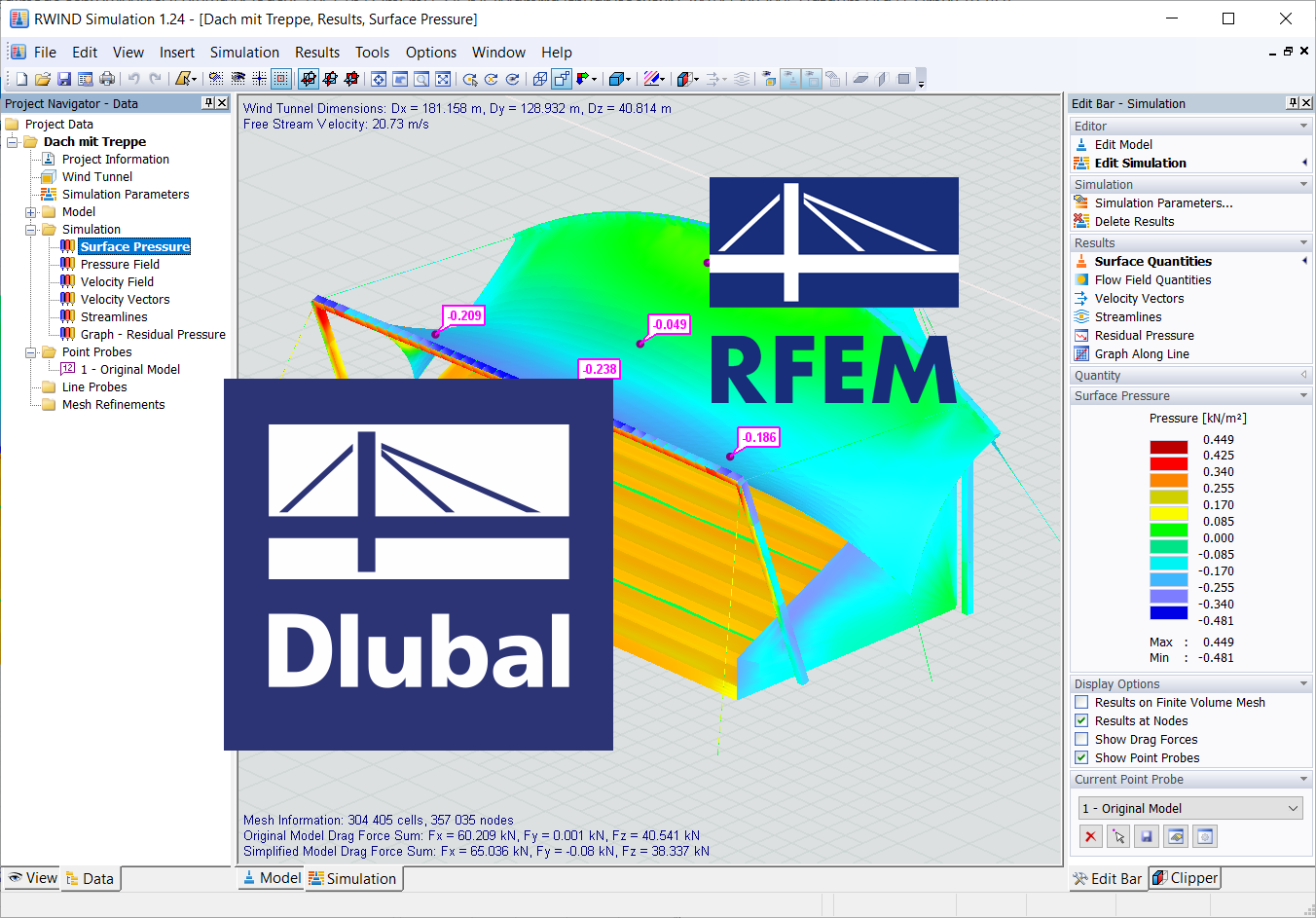Click the Open folder toolbar icon

43,79
